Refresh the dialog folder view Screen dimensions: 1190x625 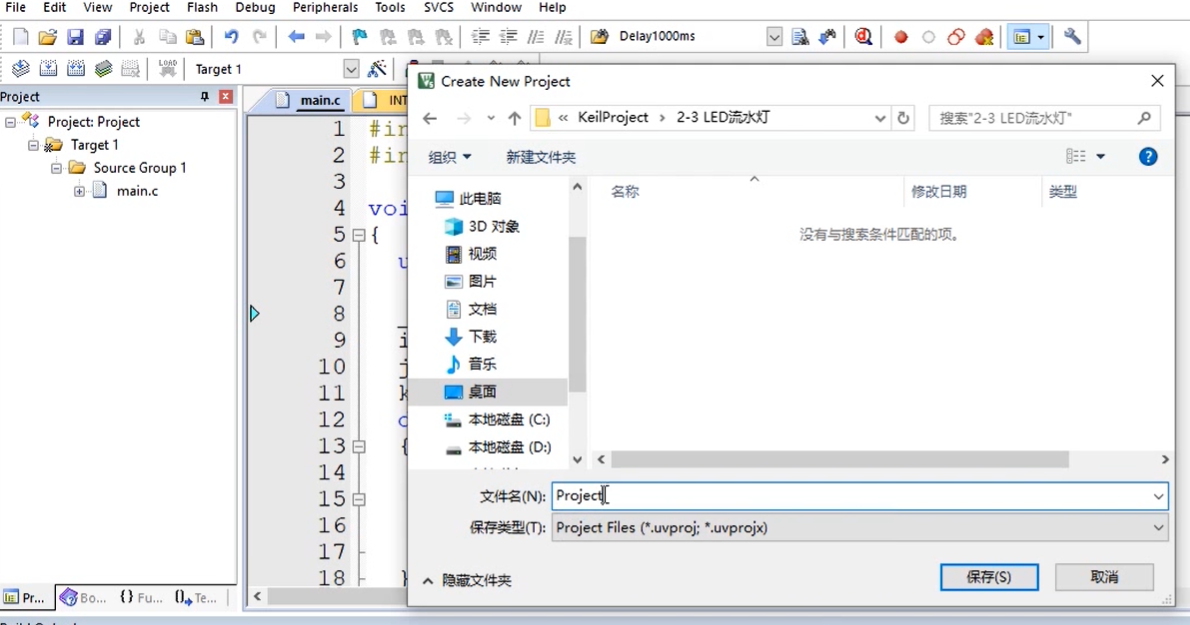pyautogui.click(x=903, y=118)
